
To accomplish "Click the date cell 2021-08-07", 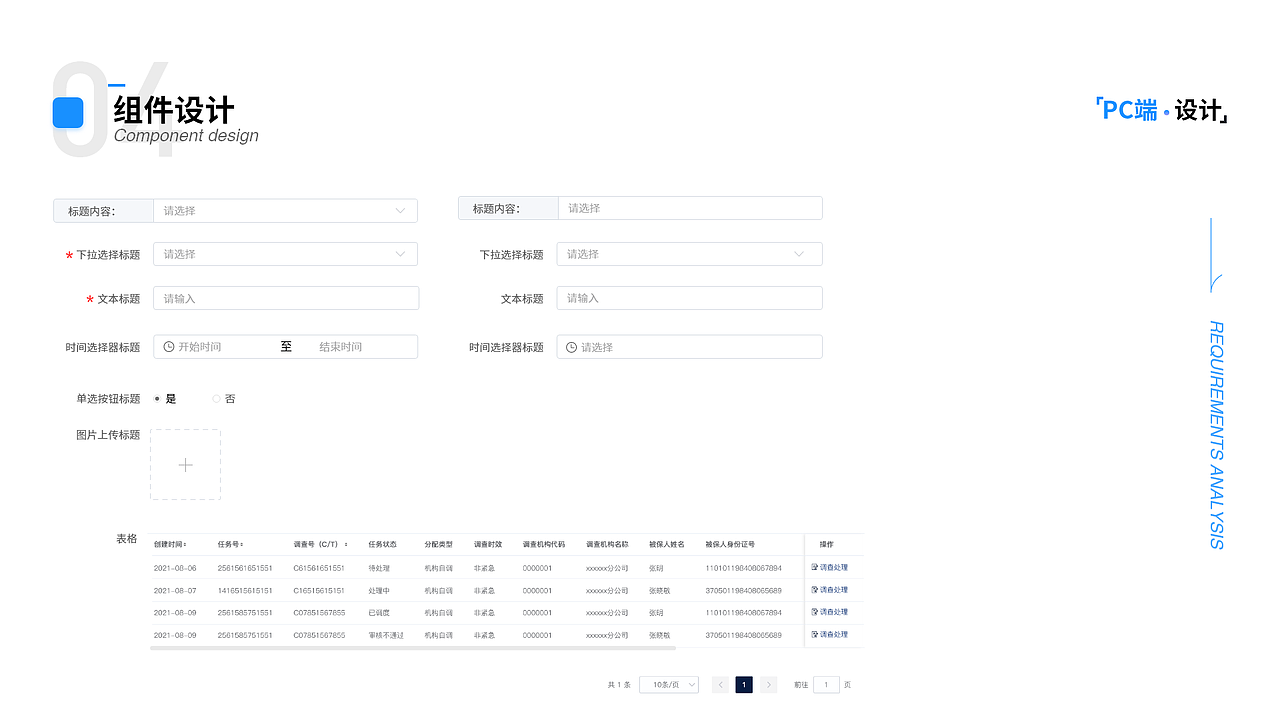I will point(175,591).
